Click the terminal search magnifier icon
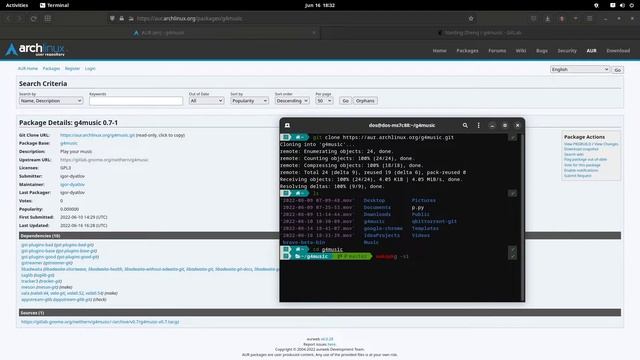640x360 pixels. (465, 125)
